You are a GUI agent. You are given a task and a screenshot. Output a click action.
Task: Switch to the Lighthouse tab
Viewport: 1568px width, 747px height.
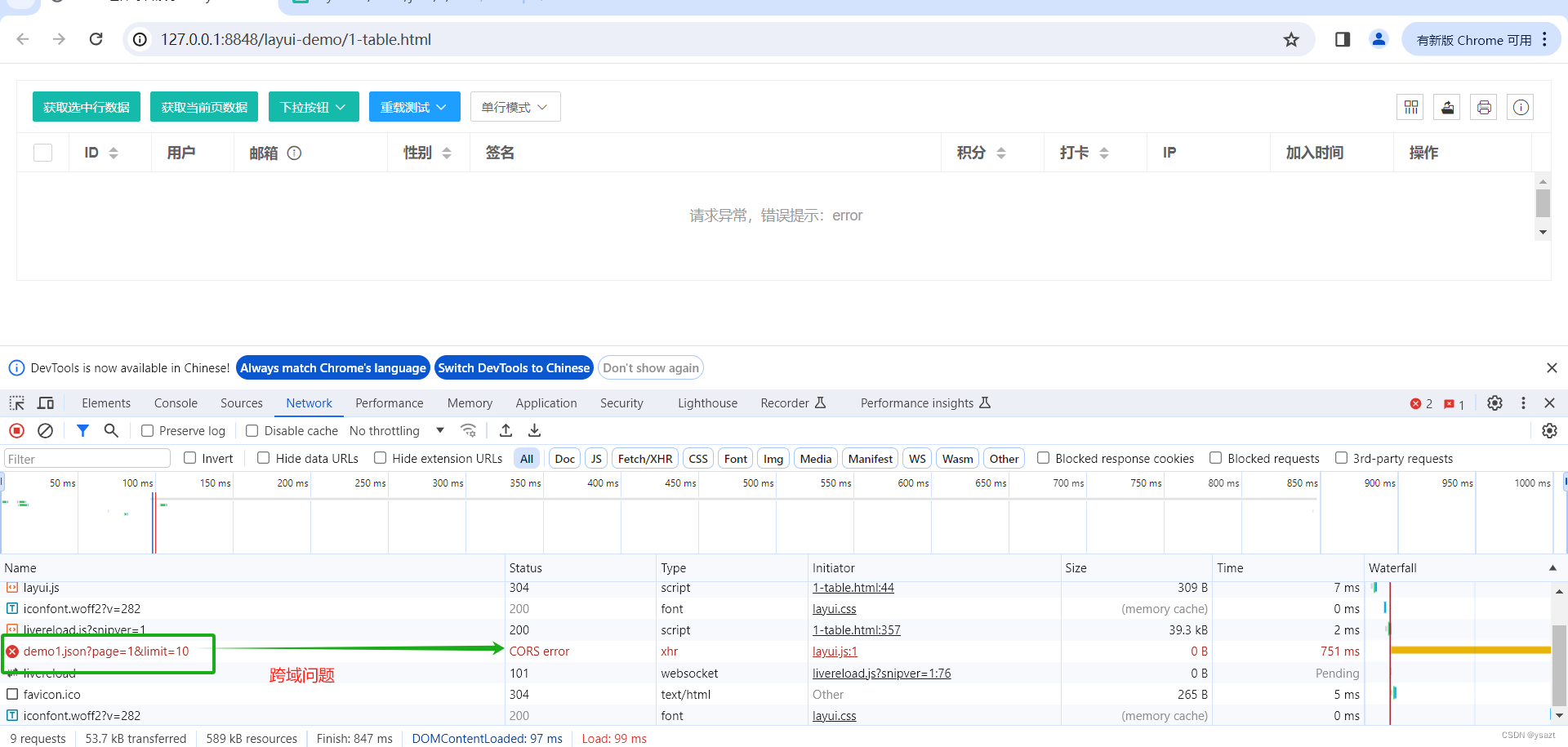click(707, 403)
